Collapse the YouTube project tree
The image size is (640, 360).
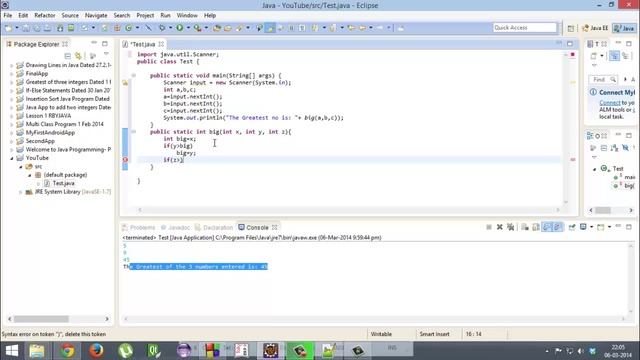(12, 158)
